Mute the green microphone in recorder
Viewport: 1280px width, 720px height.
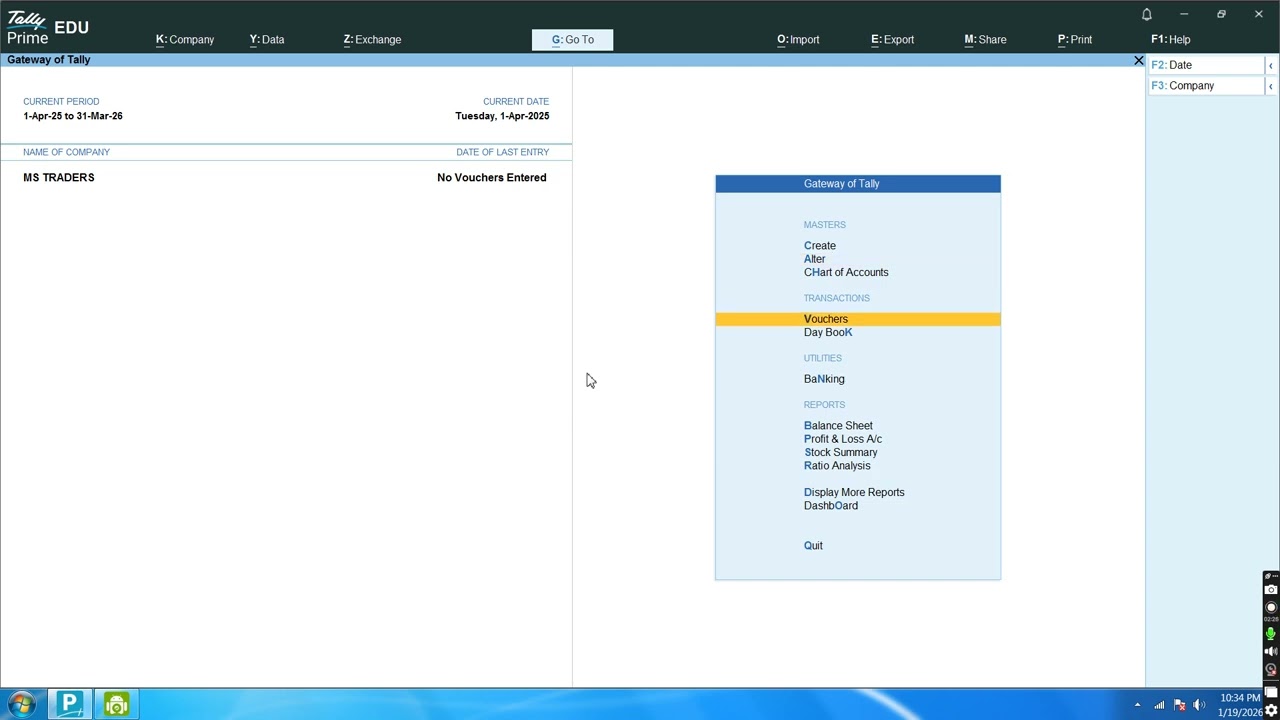(x=1271, y=633)
